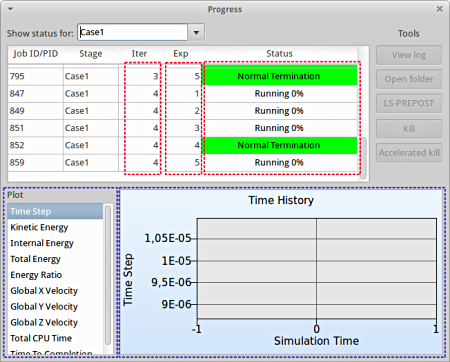This screenshot has height=362, width=450.
Task: Select job row 847
Action: pos(183,94)
